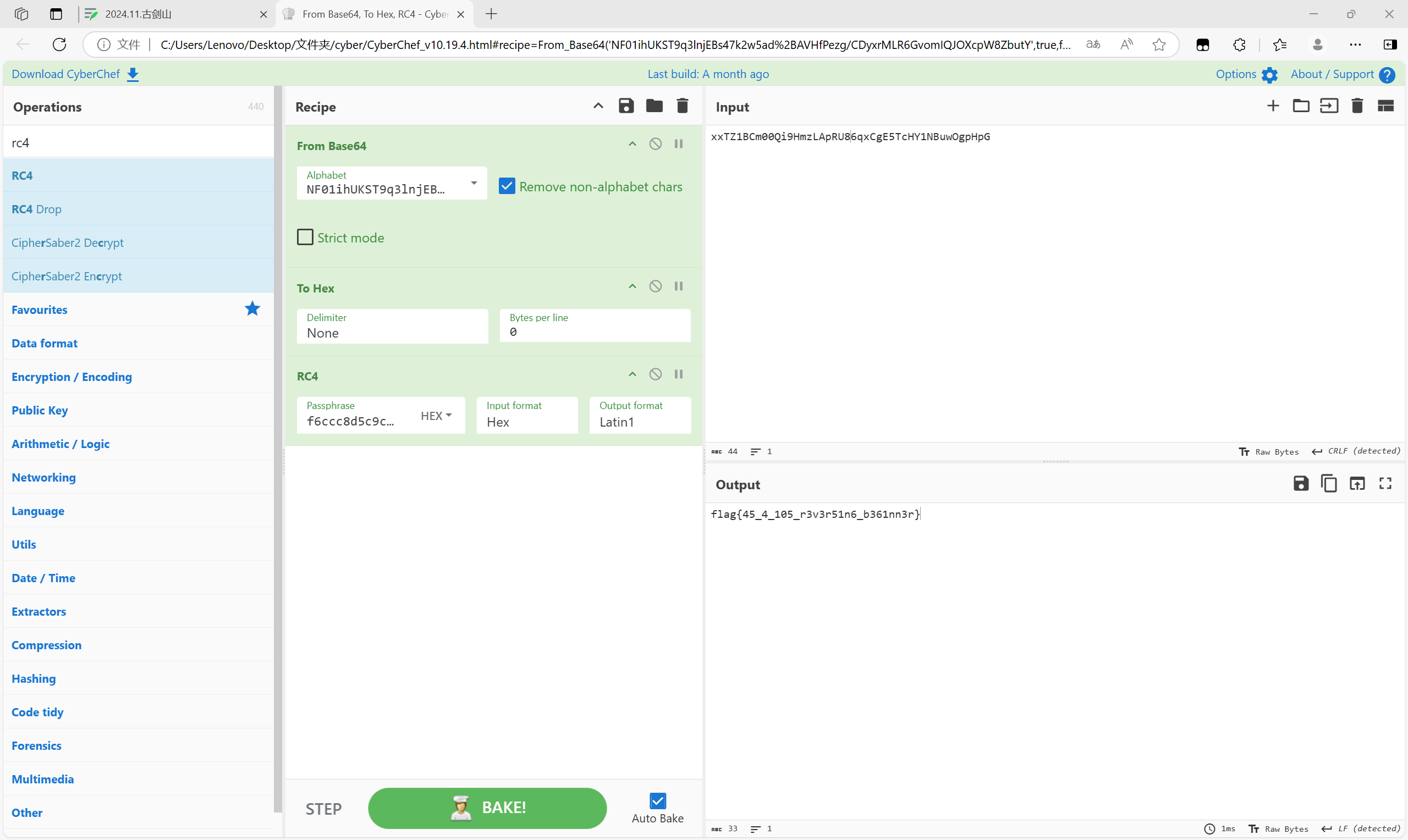The image size is (1408, 840).
Task: Close the CyberChef browser tab
Action: click(x=461, y=14)
